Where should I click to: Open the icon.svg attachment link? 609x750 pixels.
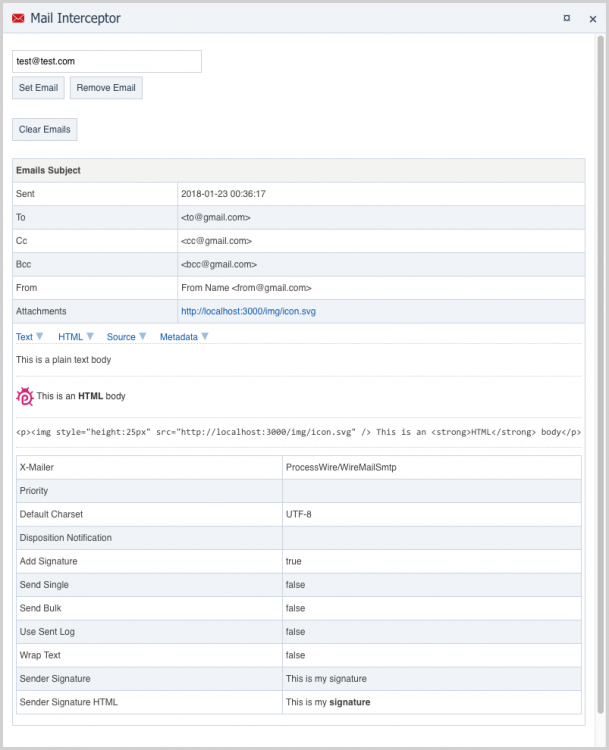point(248,312)
